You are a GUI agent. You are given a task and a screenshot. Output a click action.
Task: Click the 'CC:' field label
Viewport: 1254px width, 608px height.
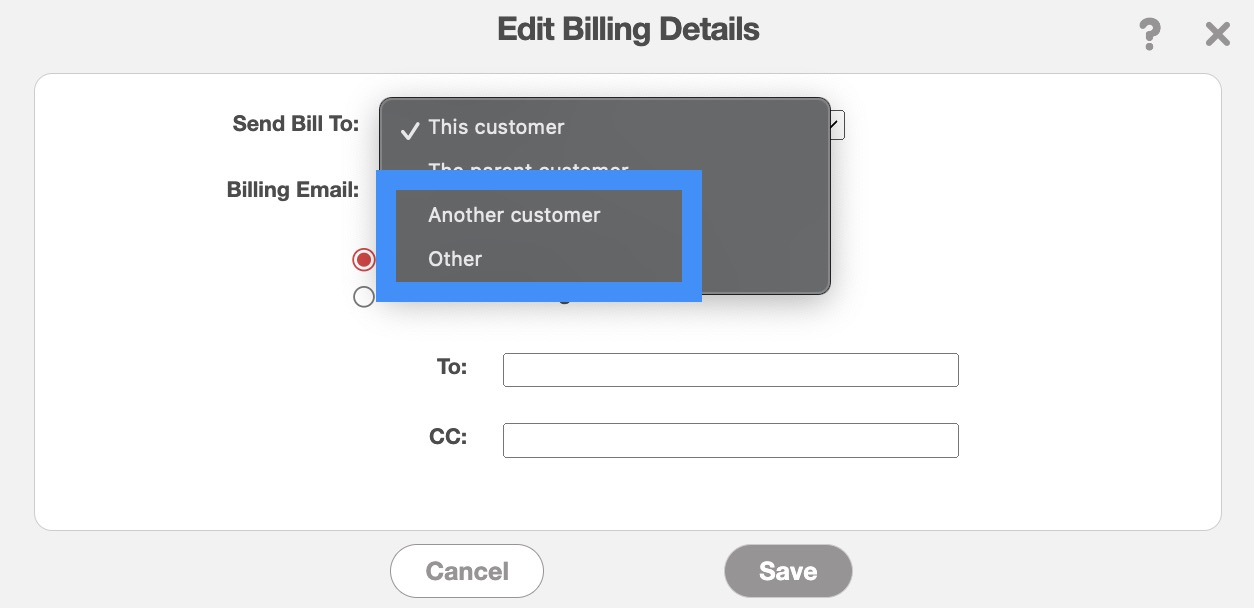(448, 437)
